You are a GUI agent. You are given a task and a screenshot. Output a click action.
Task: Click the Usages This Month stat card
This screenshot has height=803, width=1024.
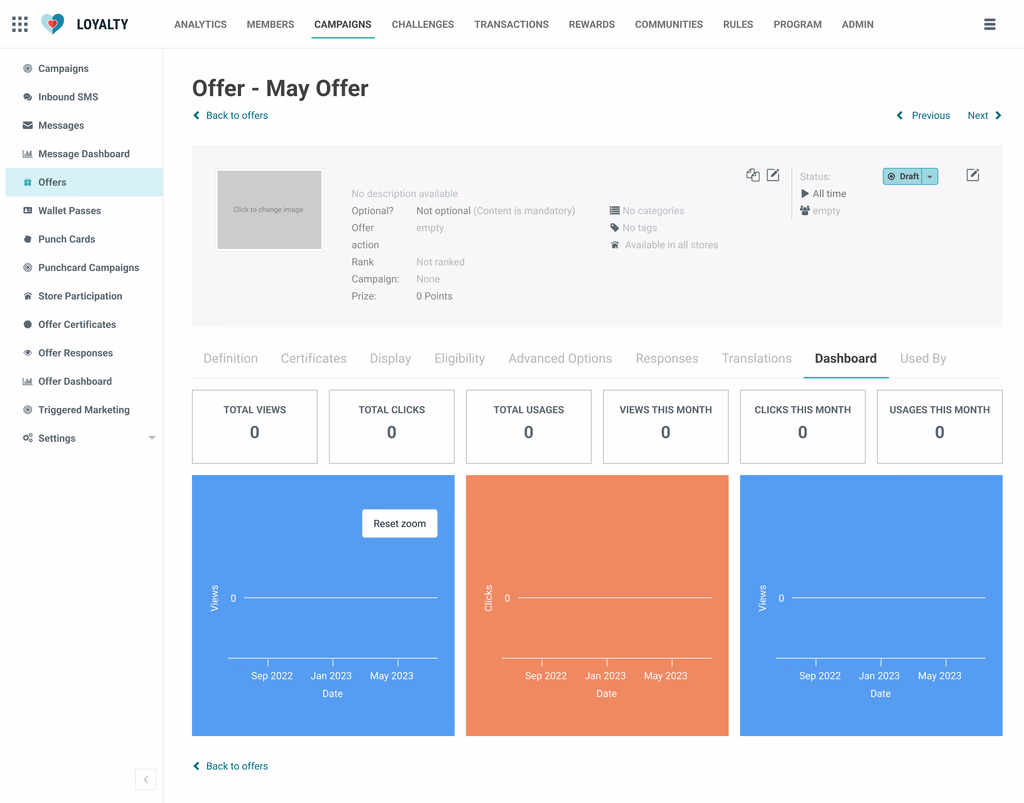[939, 427]
